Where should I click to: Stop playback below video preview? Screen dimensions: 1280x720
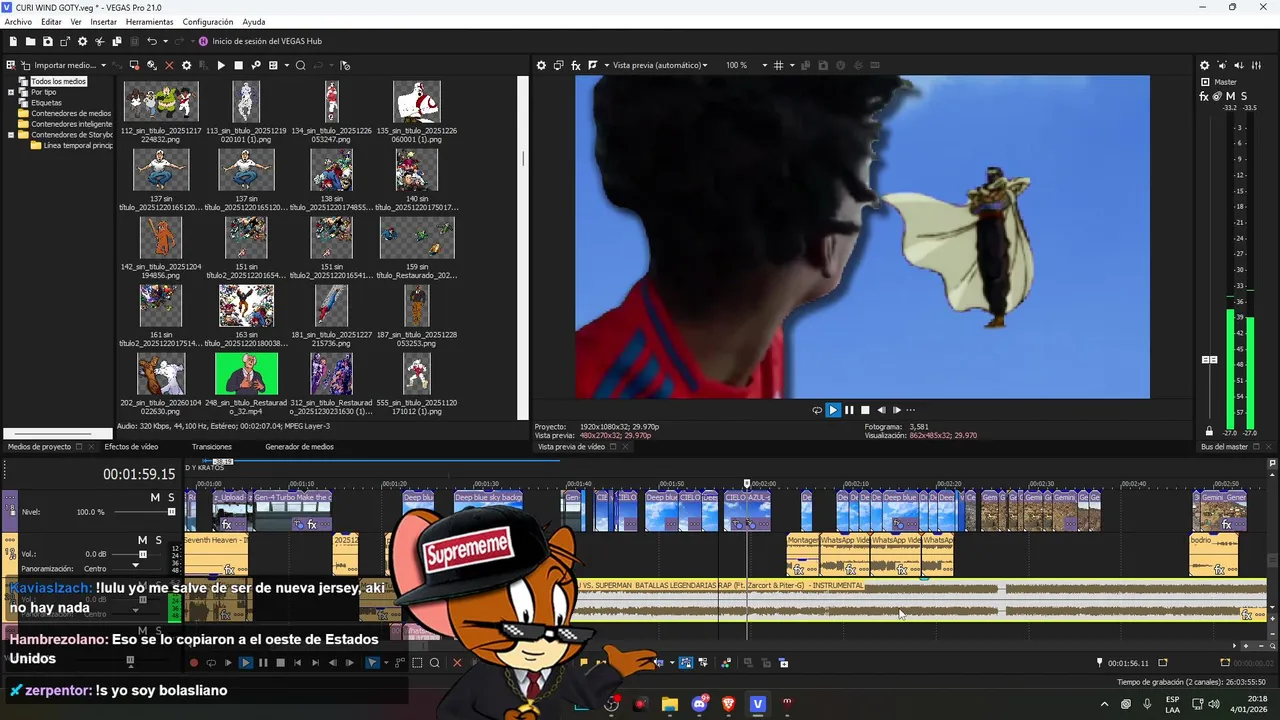(x=865, y=410)
